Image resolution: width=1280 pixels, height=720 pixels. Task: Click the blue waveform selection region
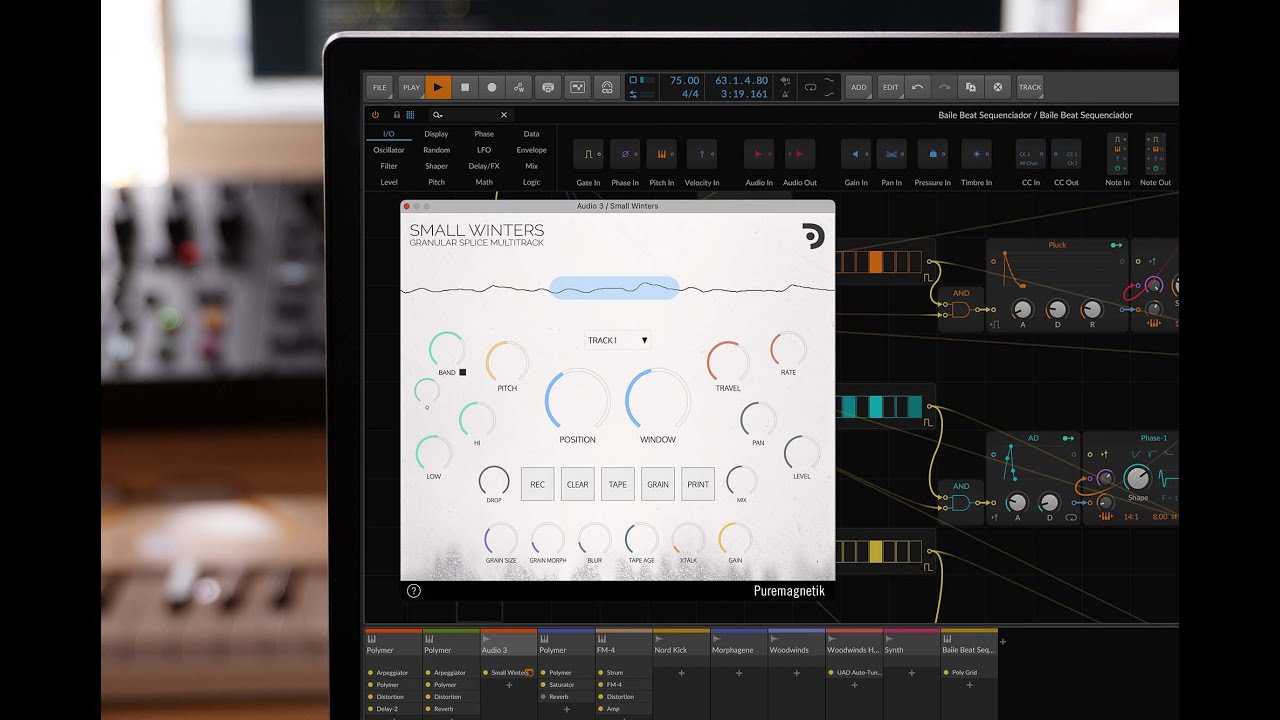pyautogui.click(x=614, y=288)
